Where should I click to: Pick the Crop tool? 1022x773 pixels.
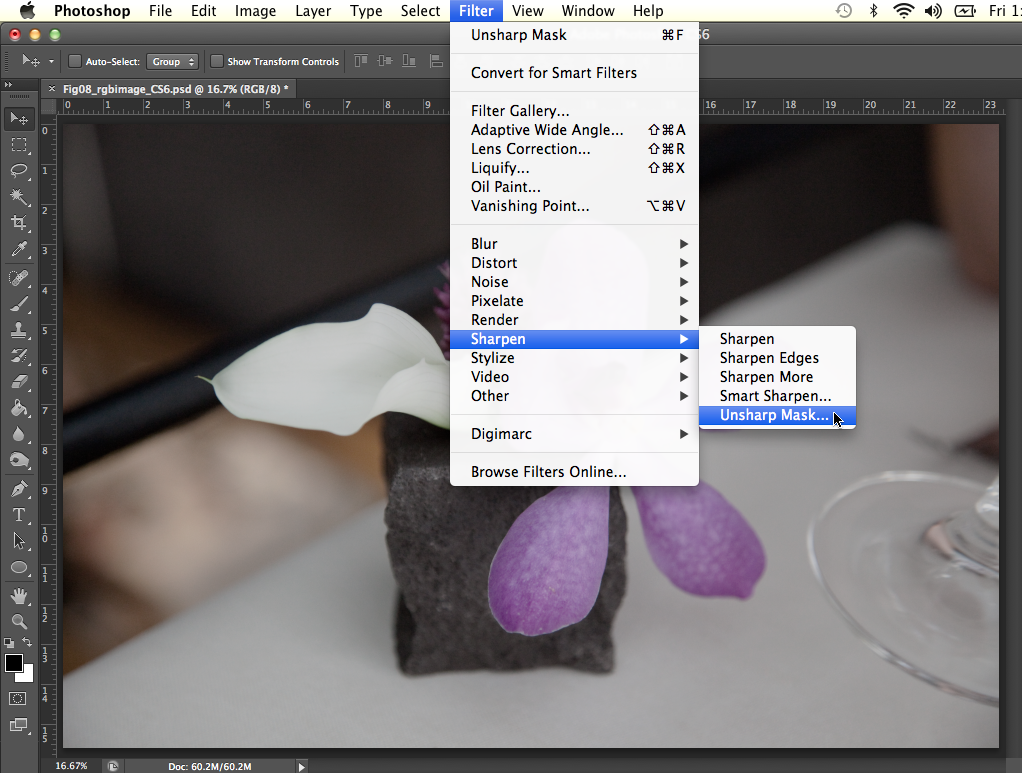click(18, 222)
